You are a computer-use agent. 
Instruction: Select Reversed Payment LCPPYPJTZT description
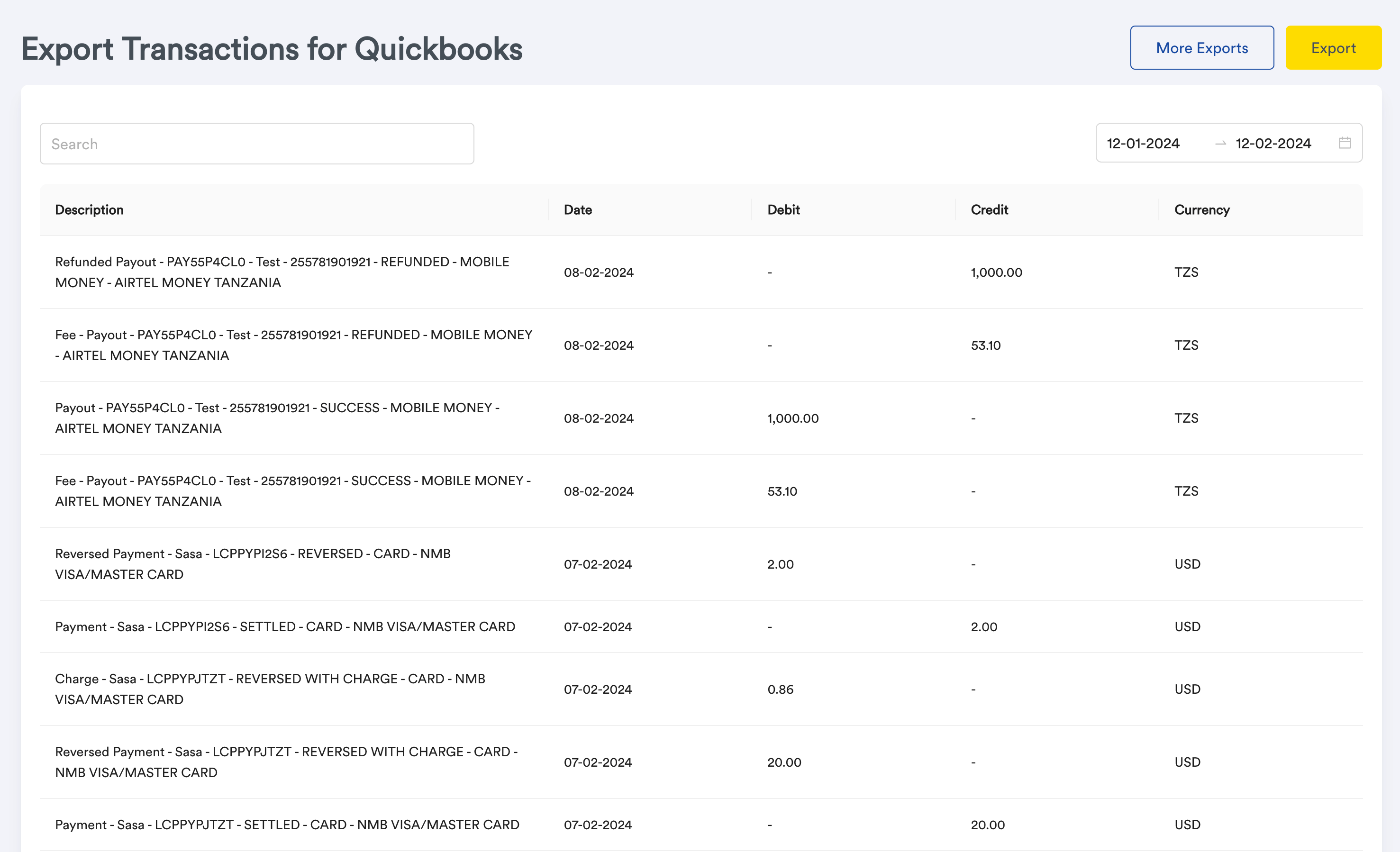(286, 761)
